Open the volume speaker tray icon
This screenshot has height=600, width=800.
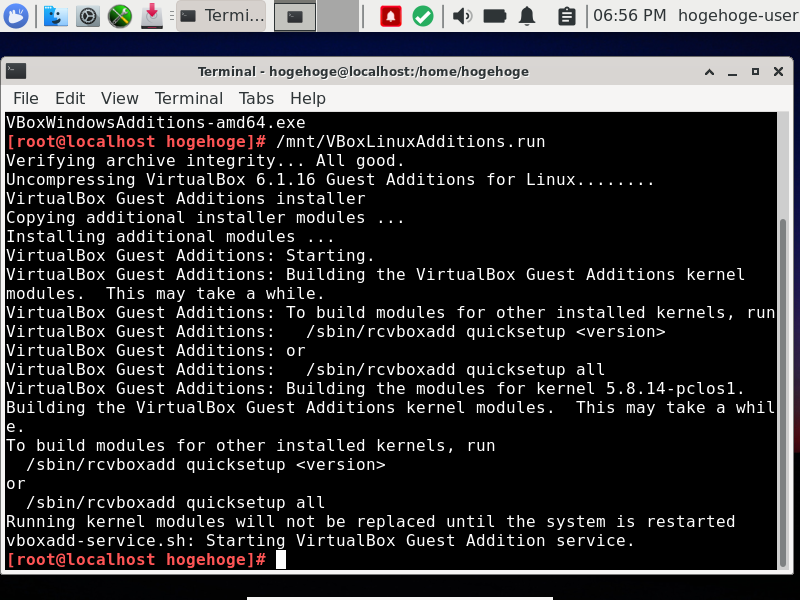pos(462,16)
